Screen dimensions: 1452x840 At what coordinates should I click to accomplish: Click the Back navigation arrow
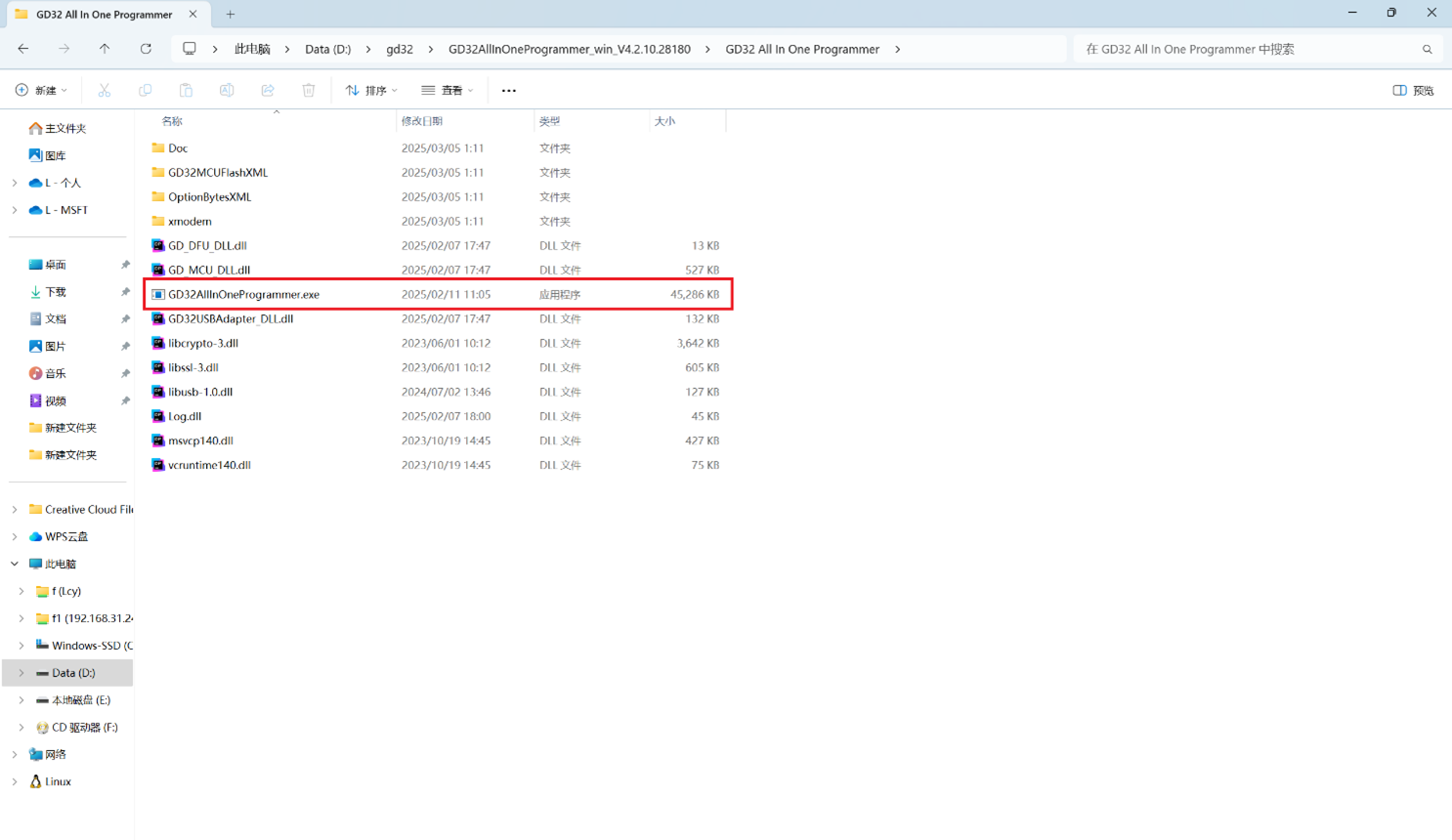(x=23, y=49)
